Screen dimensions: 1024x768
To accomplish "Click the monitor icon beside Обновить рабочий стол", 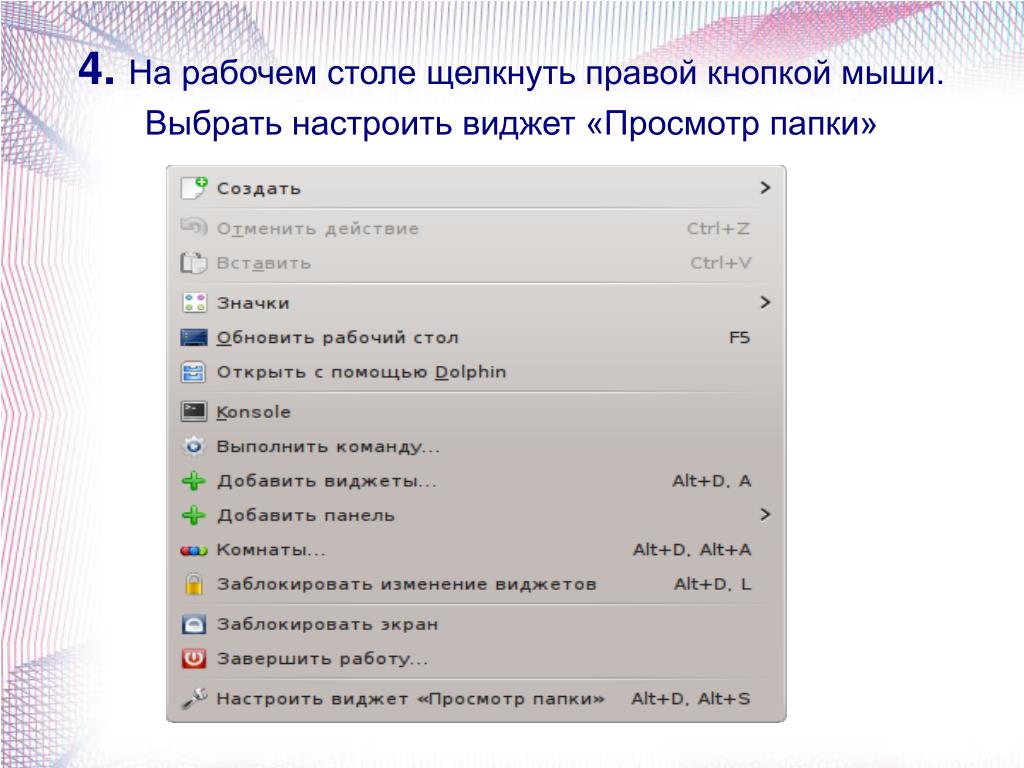I will tap(194, 337).
